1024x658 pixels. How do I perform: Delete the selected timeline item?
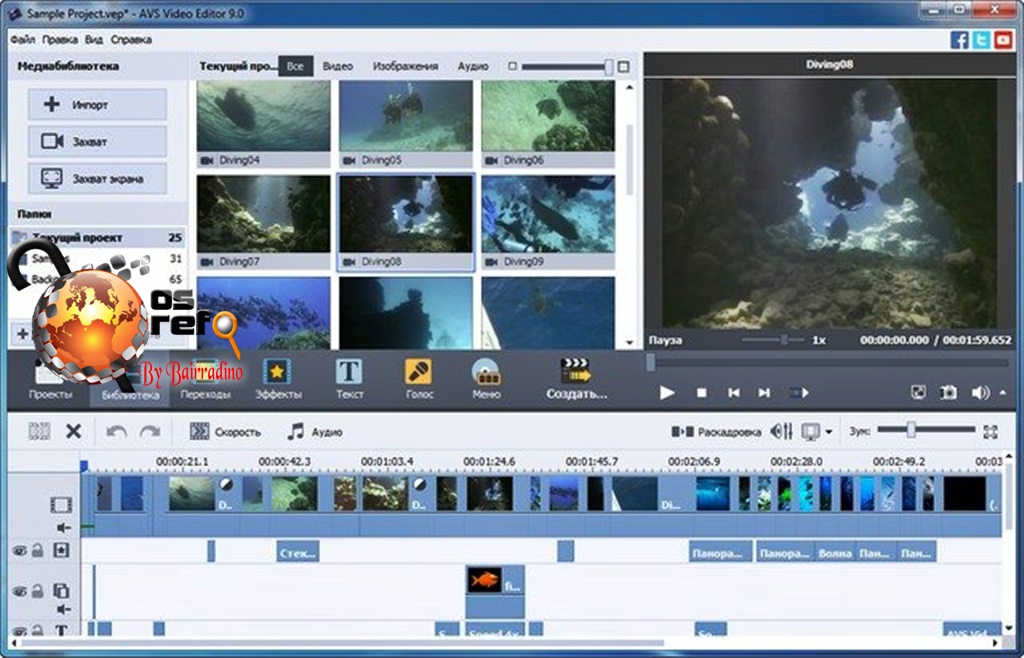(74, 431)
